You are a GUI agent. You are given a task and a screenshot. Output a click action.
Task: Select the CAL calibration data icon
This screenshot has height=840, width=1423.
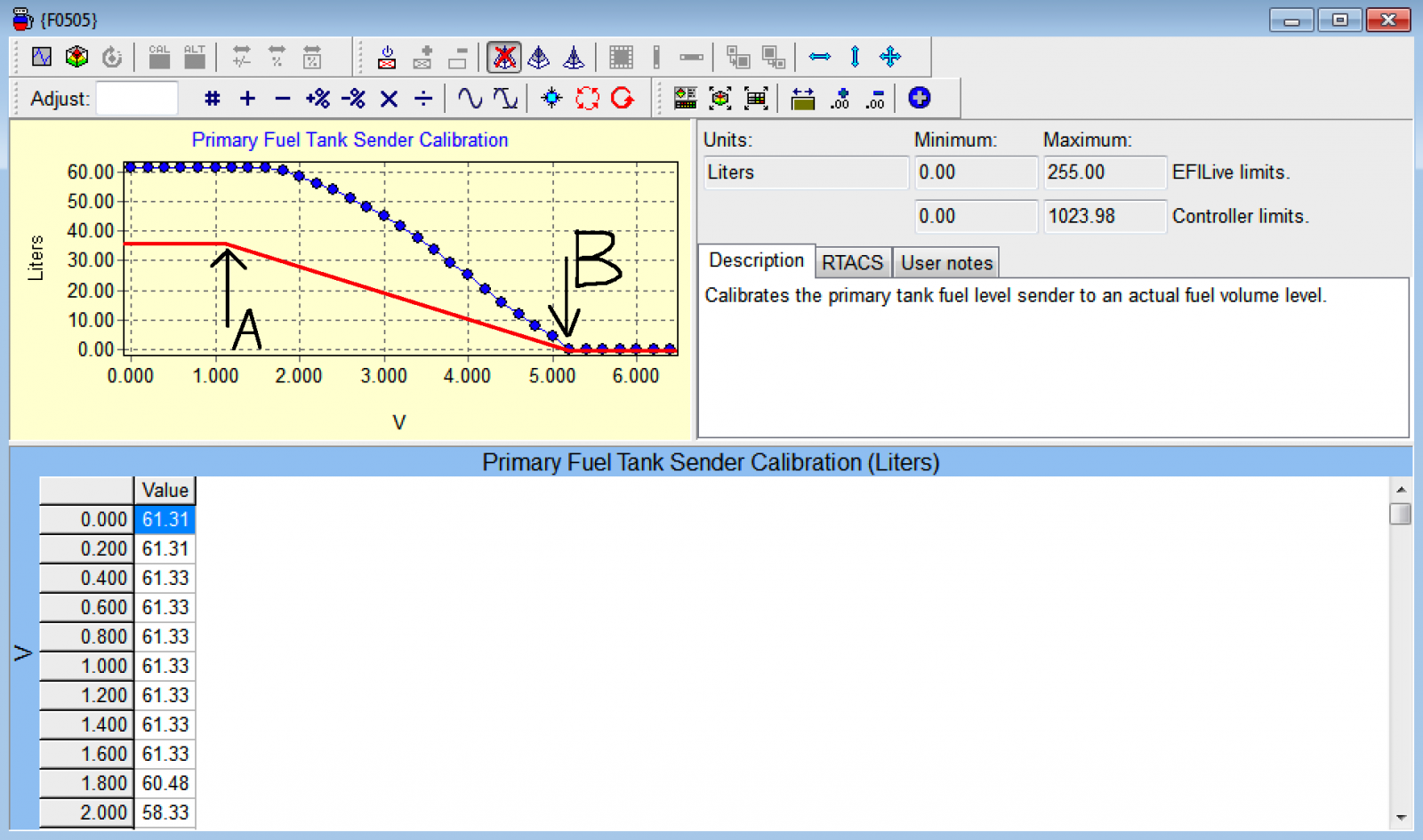159,57
